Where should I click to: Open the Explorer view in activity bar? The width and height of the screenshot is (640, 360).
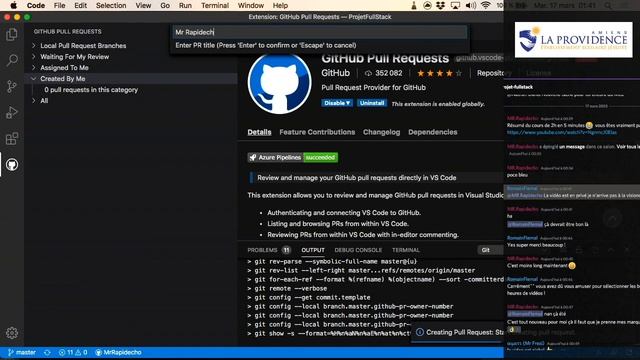(12, 34)
